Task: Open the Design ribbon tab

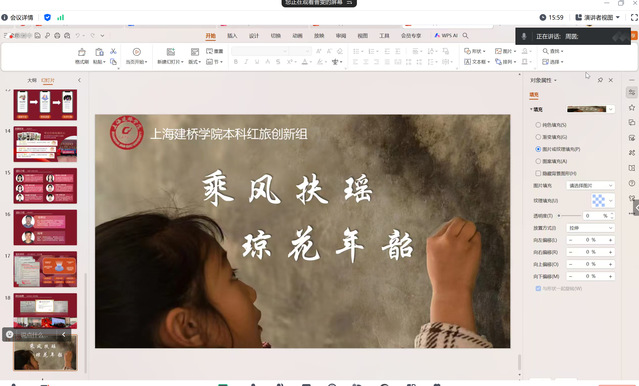Action: point(254,36)
